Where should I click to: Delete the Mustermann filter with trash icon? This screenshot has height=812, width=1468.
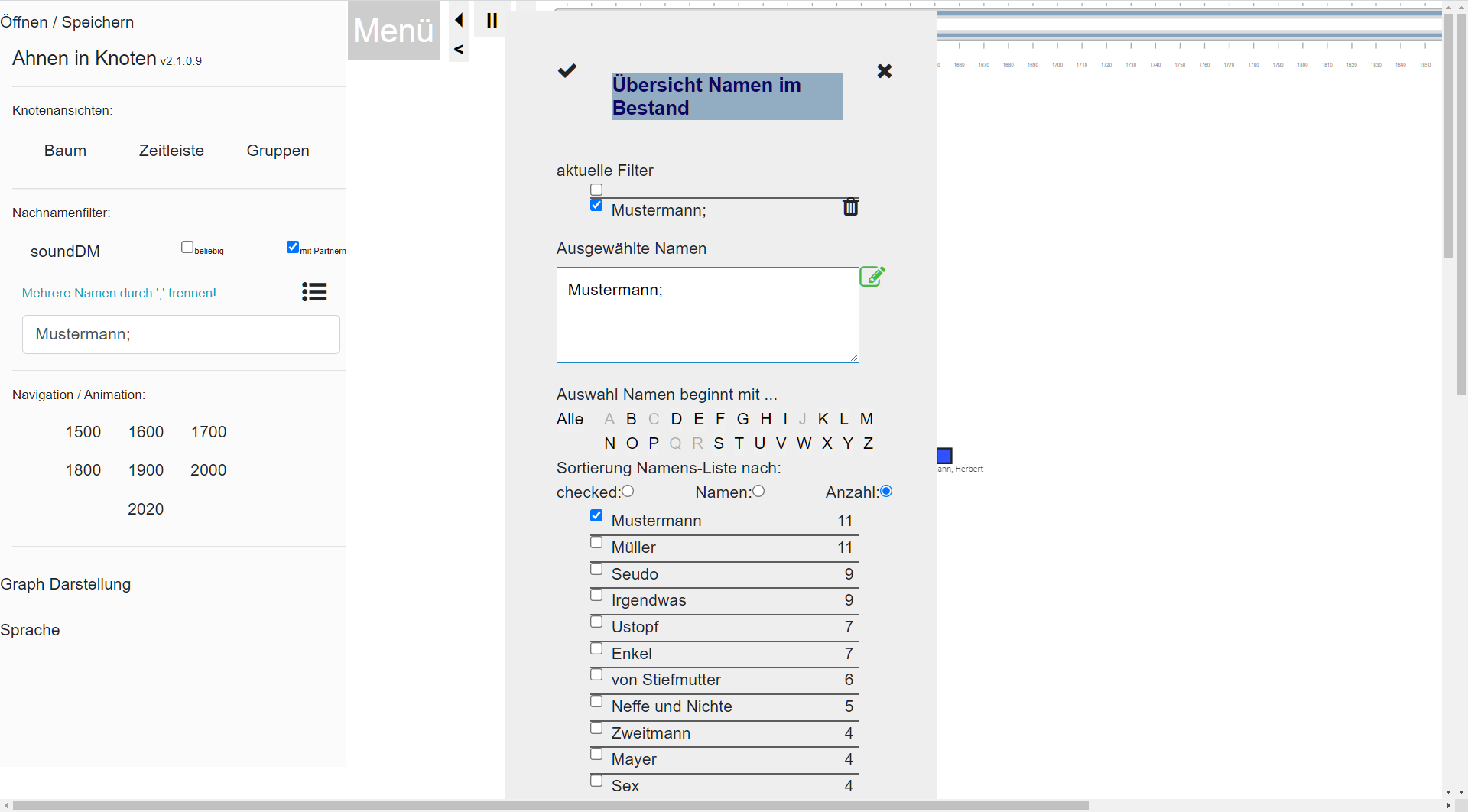(850, 207)
